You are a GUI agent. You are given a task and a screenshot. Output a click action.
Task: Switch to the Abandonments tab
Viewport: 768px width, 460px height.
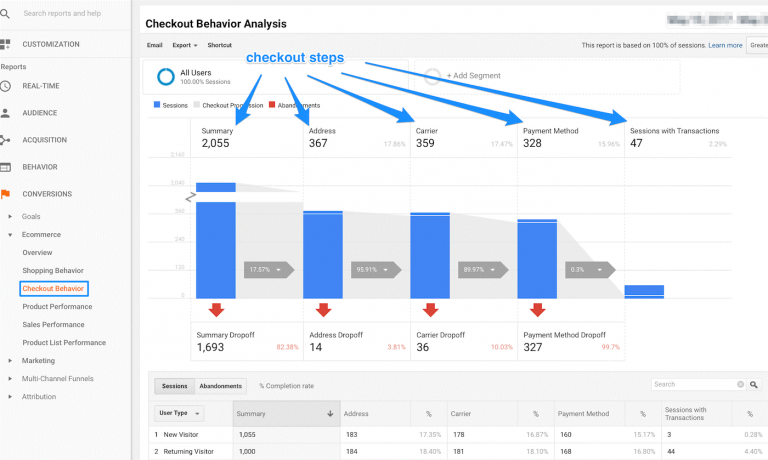tap(219, 385)
